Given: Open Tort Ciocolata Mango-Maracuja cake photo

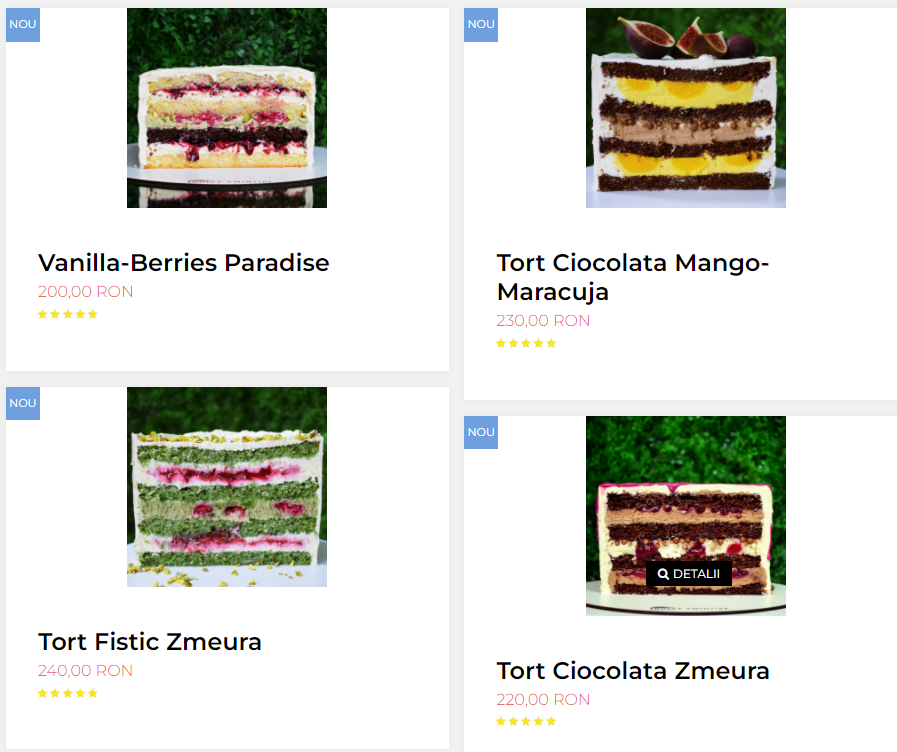Looking at the screenshot, I should point(685,108).
